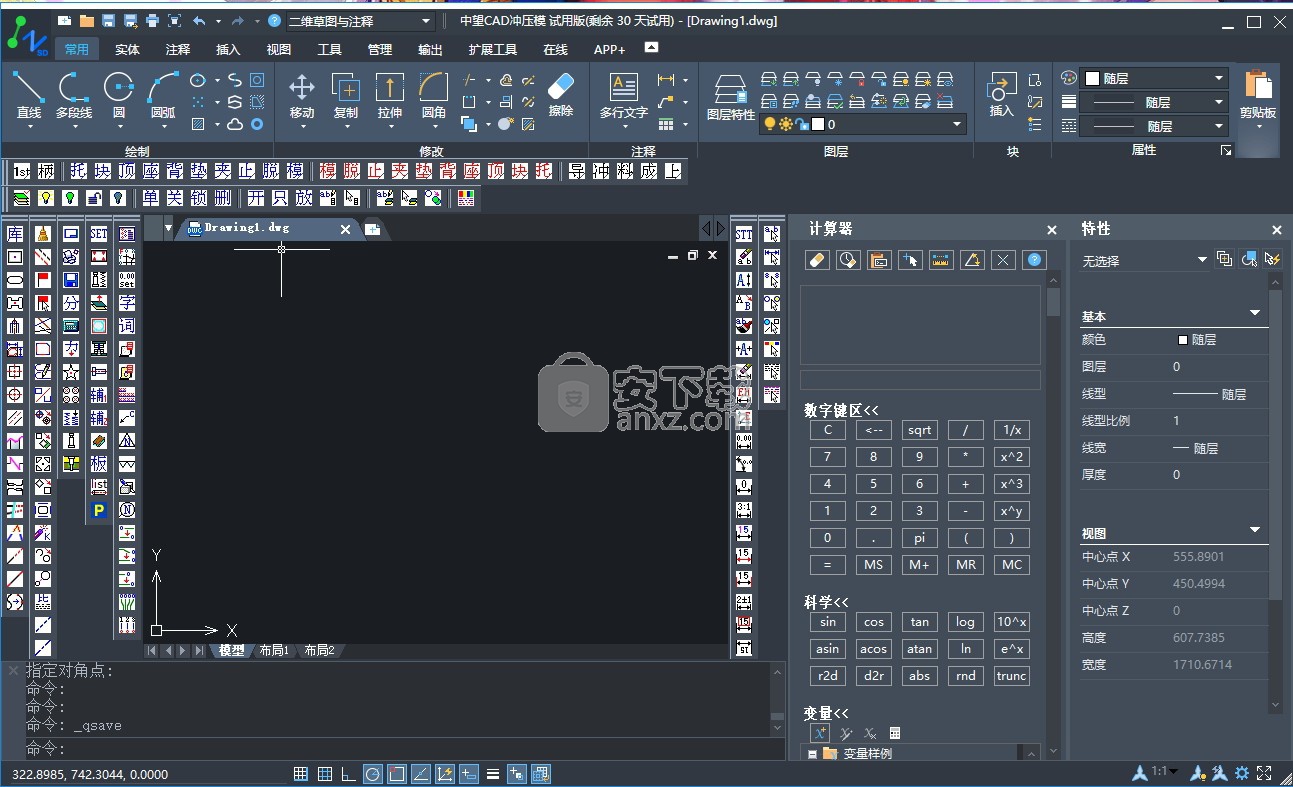1293x787 pixels.
Task: Click the pi calculator button
Action: (x=919, y=538)
